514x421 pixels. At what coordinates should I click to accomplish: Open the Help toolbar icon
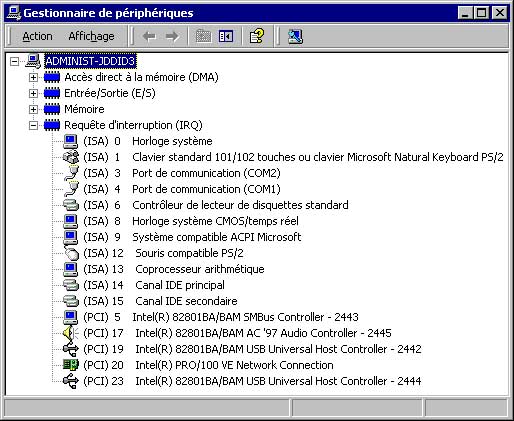click(x=256, y=36)
